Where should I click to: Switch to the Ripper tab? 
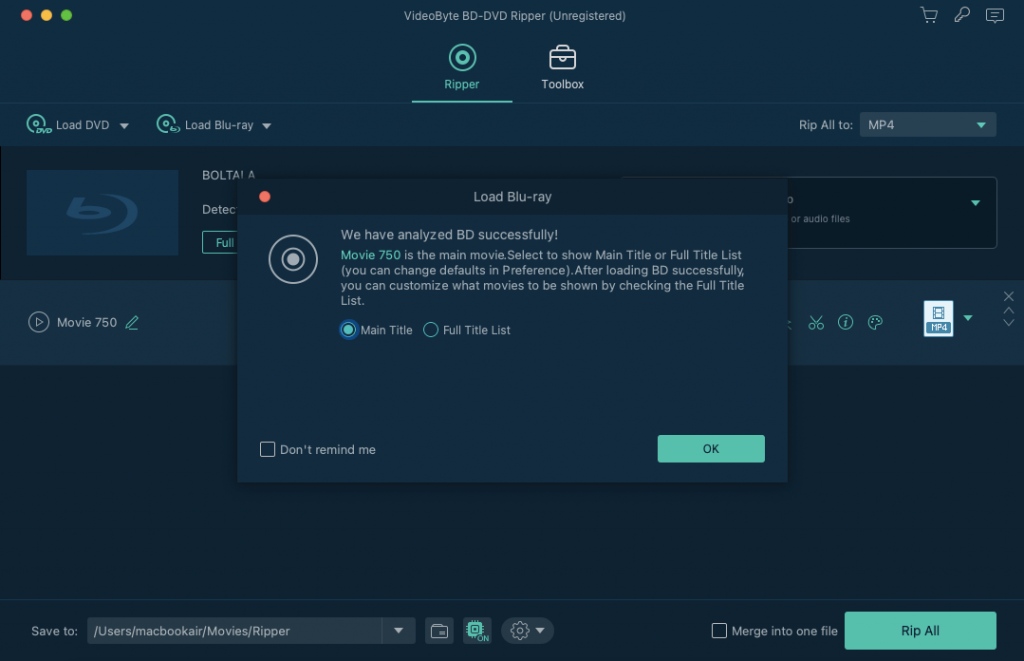click(462, 67)
